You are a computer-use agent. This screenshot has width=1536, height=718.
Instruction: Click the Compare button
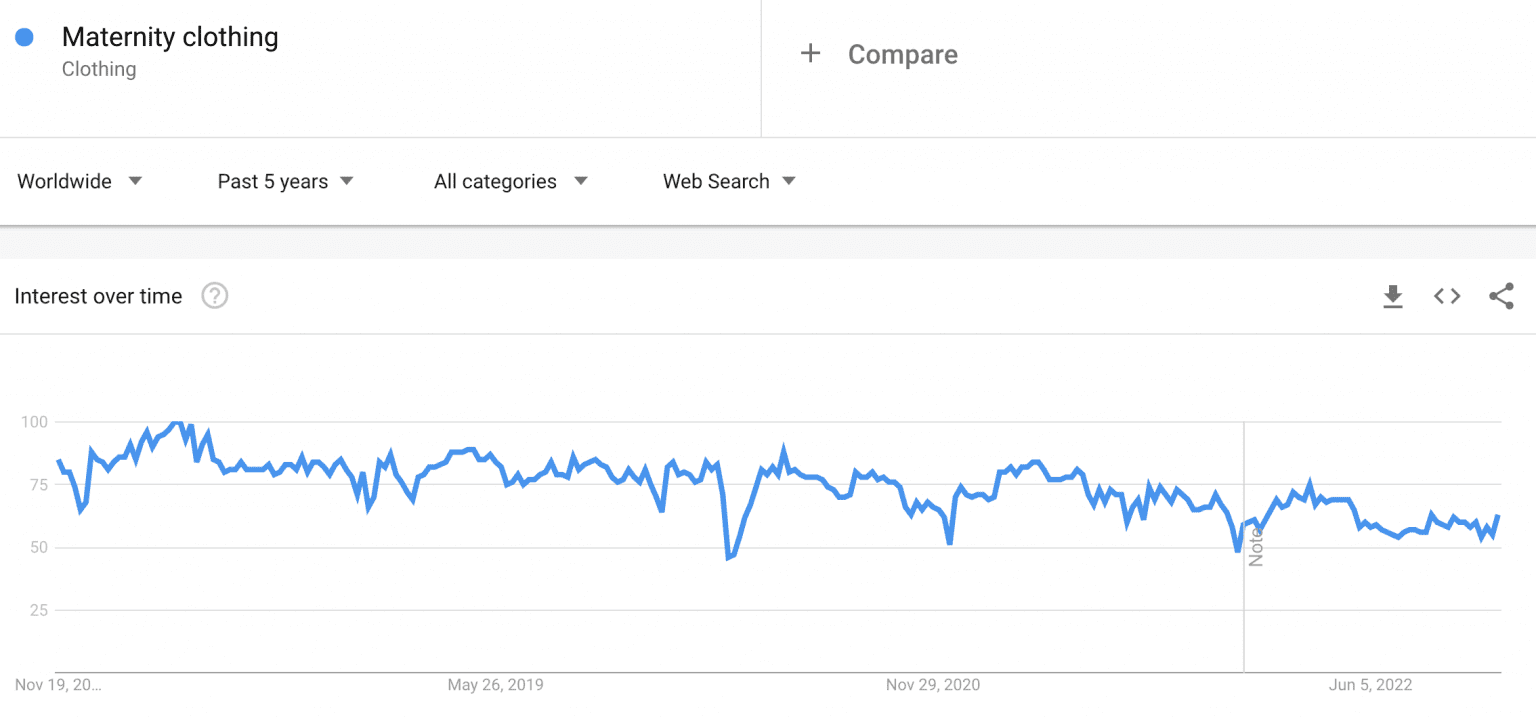click(880, 54)
